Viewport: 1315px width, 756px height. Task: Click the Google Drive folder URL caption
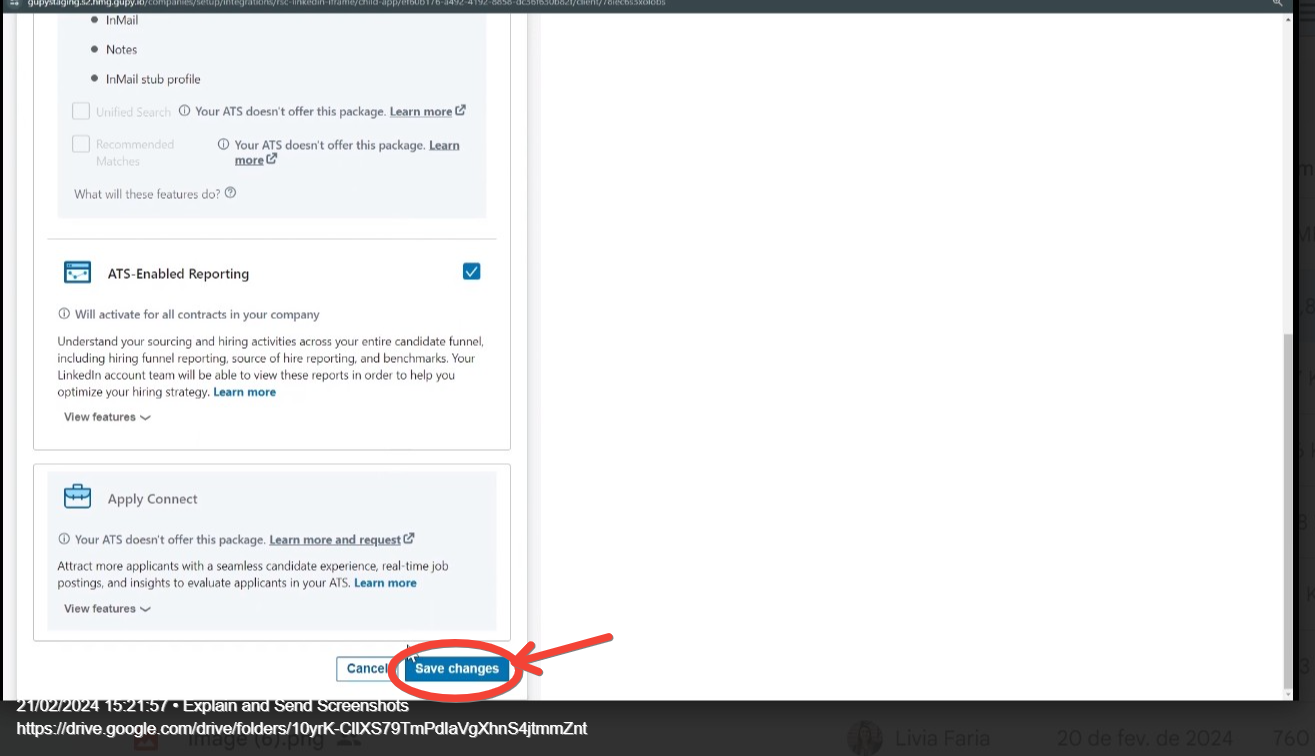[x=302, y=728]
